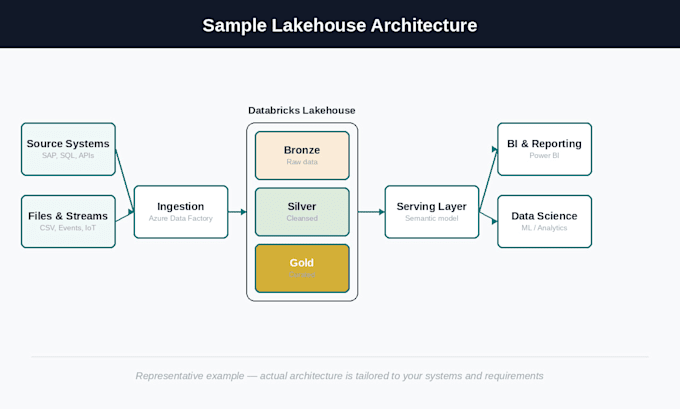Click the 'Representative example' footer note

pyautogui.click(x=340, y=376)
